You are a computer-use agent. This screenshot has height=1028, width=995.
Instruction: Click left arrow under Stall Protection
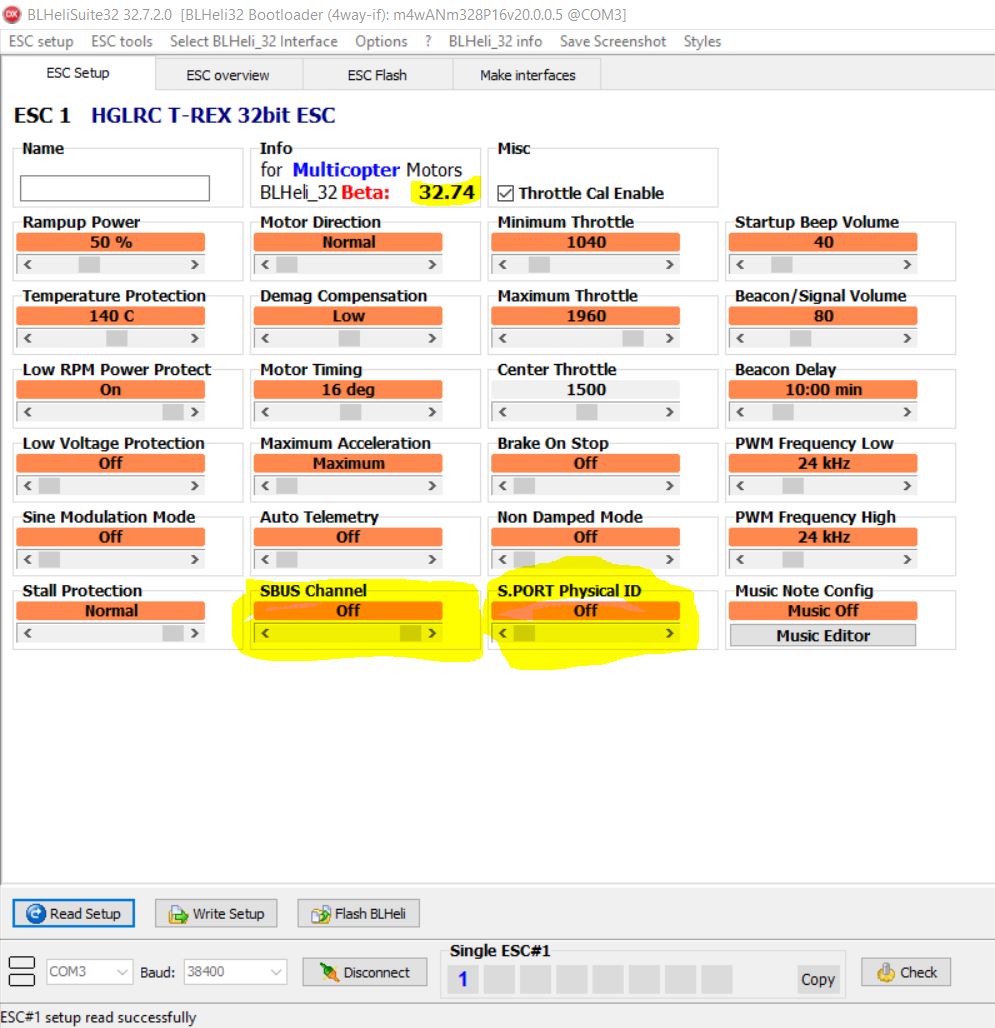(28, 633)
